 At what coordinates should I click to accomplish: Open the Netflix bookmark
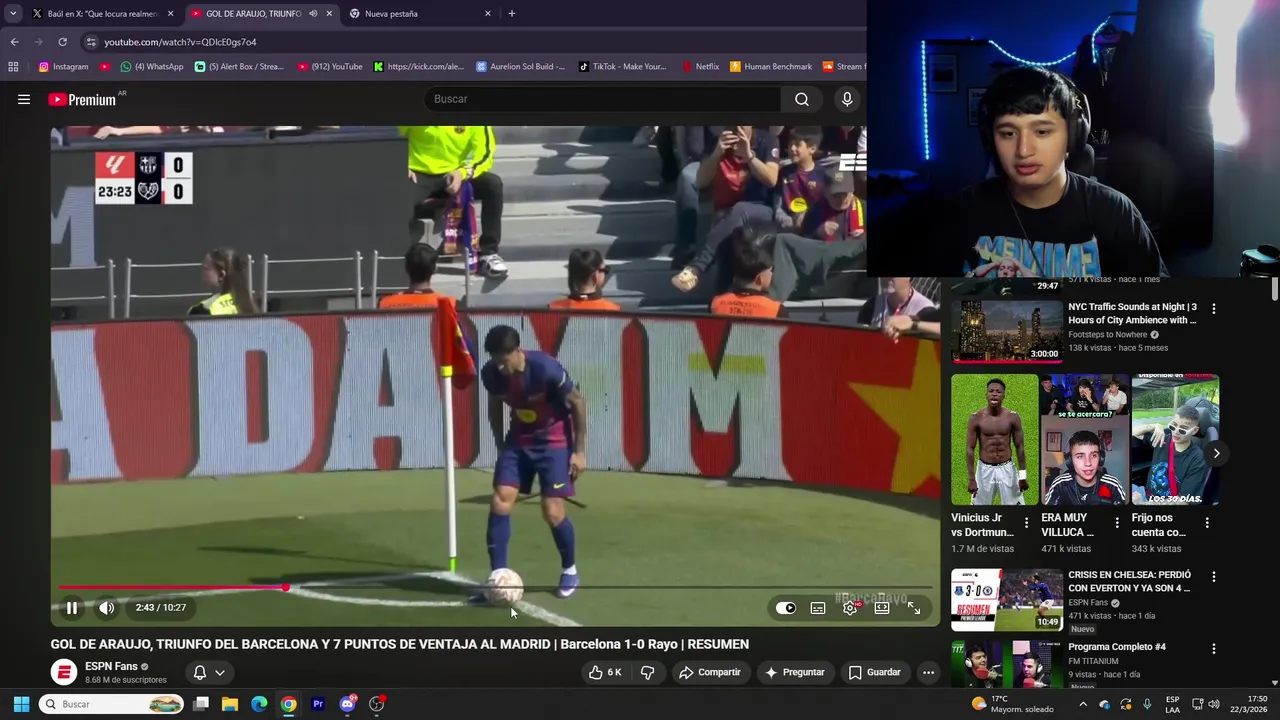pos(700,67)
